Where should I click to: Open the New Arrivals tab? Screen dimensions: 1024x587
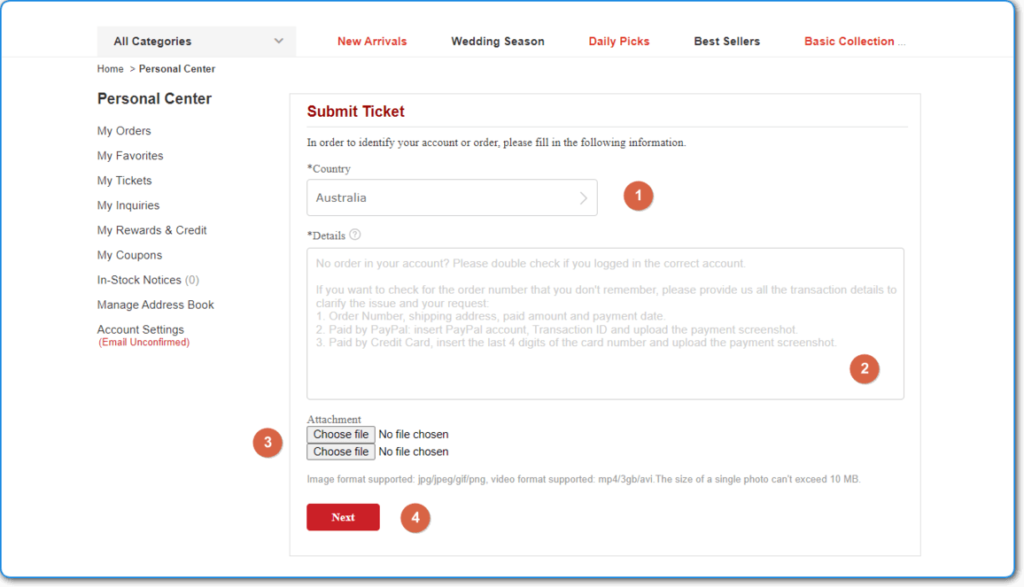[372, 41]
